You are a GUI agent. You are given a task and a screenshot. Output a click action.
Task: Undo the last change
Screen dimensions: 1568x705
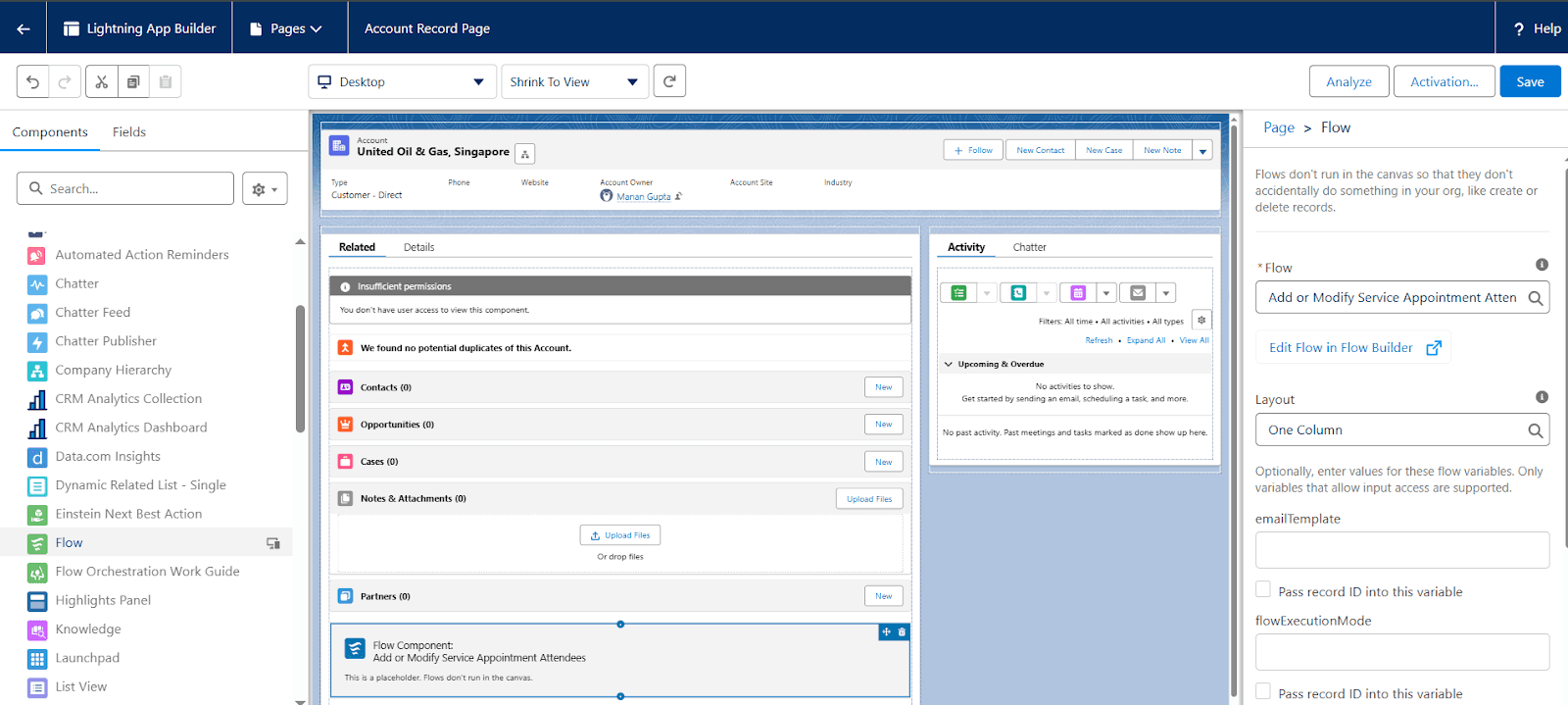tap(33, 81)
